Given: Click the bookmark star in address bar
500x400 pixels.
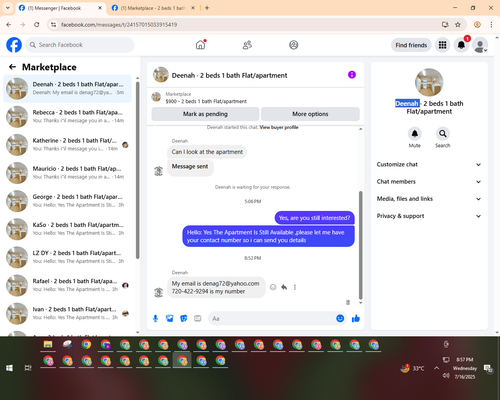Looking at the screenshot, I should click(x=458, y=24).
